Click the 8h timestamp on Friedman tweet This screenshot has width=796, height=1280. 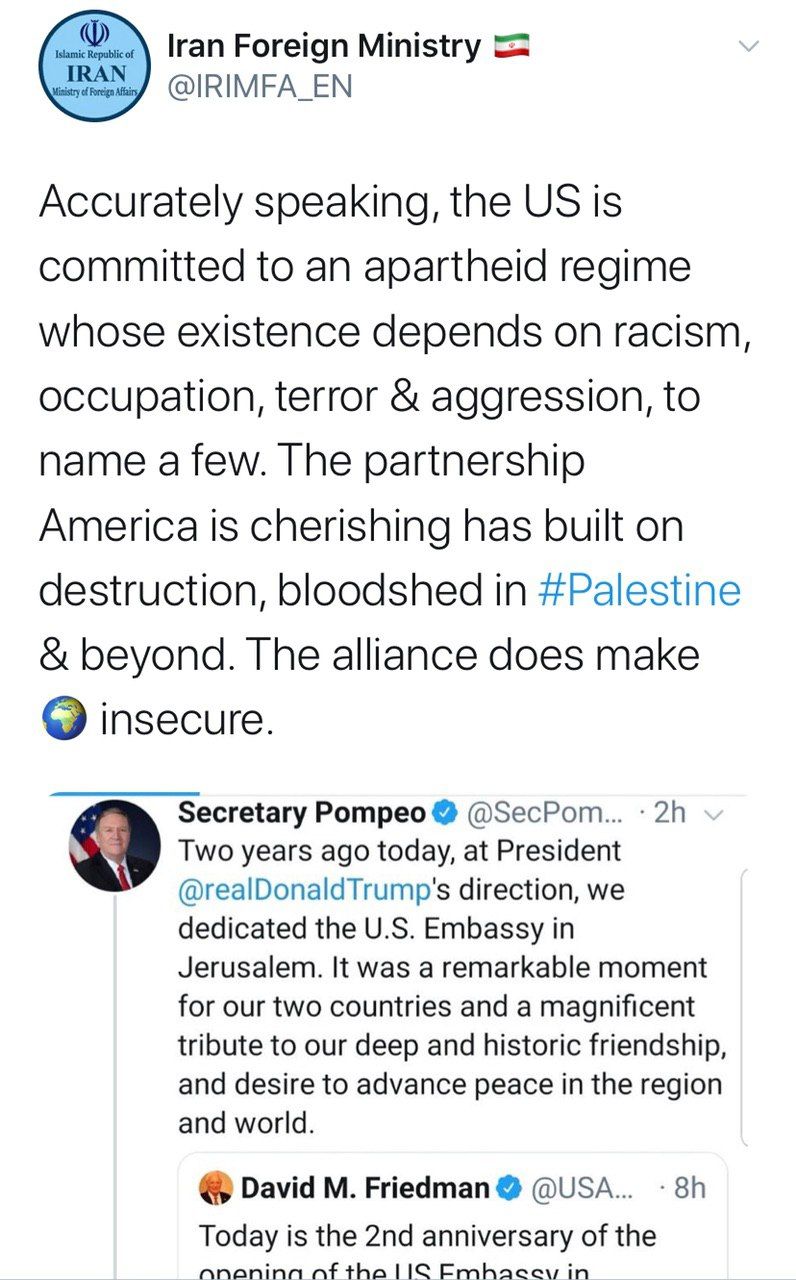688,1187
